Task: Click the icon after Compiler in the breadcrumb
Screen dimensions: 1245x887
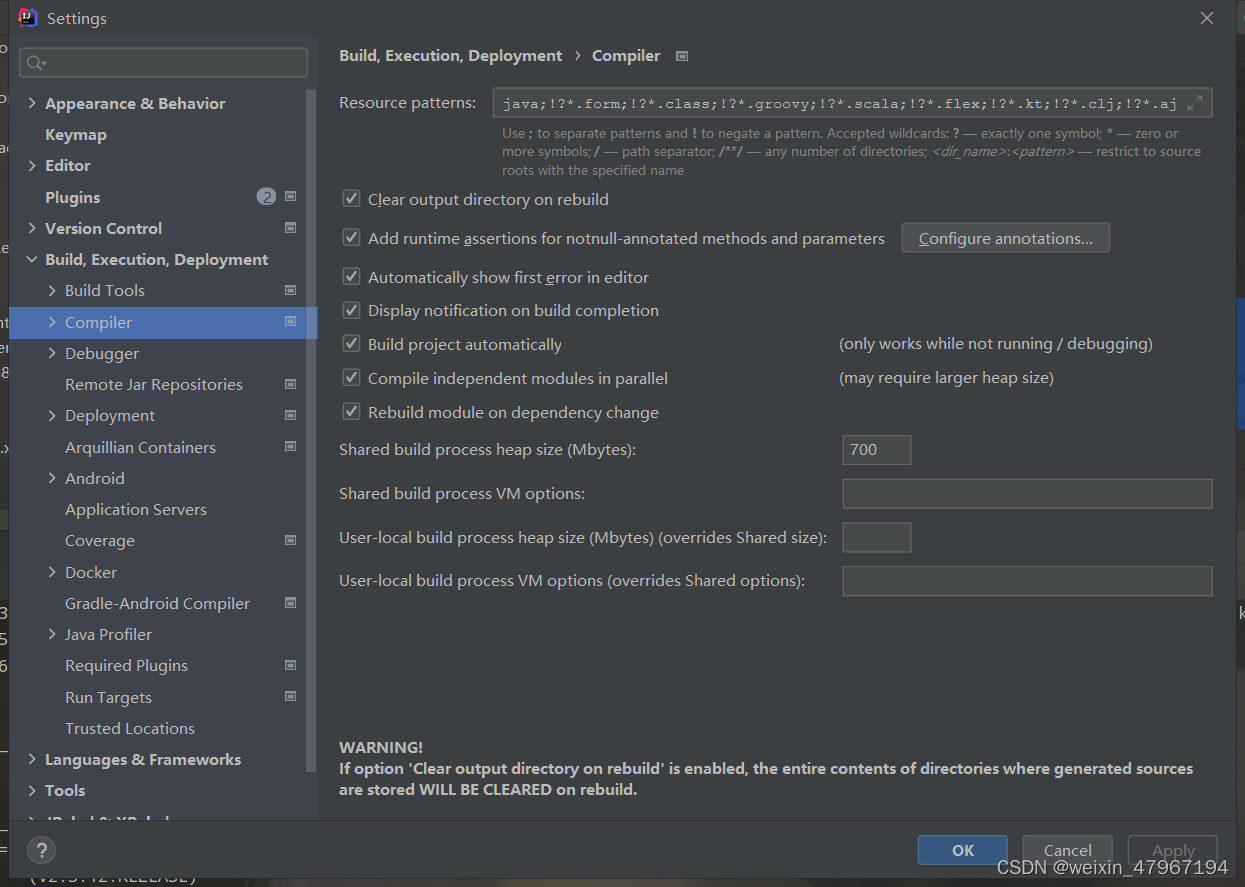Action: (681, 56)
